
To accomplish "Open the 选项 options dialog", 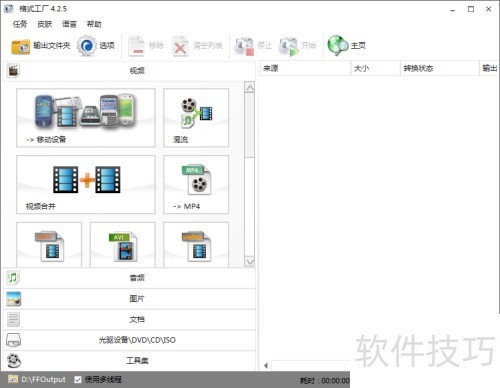I will coord(96,46).
